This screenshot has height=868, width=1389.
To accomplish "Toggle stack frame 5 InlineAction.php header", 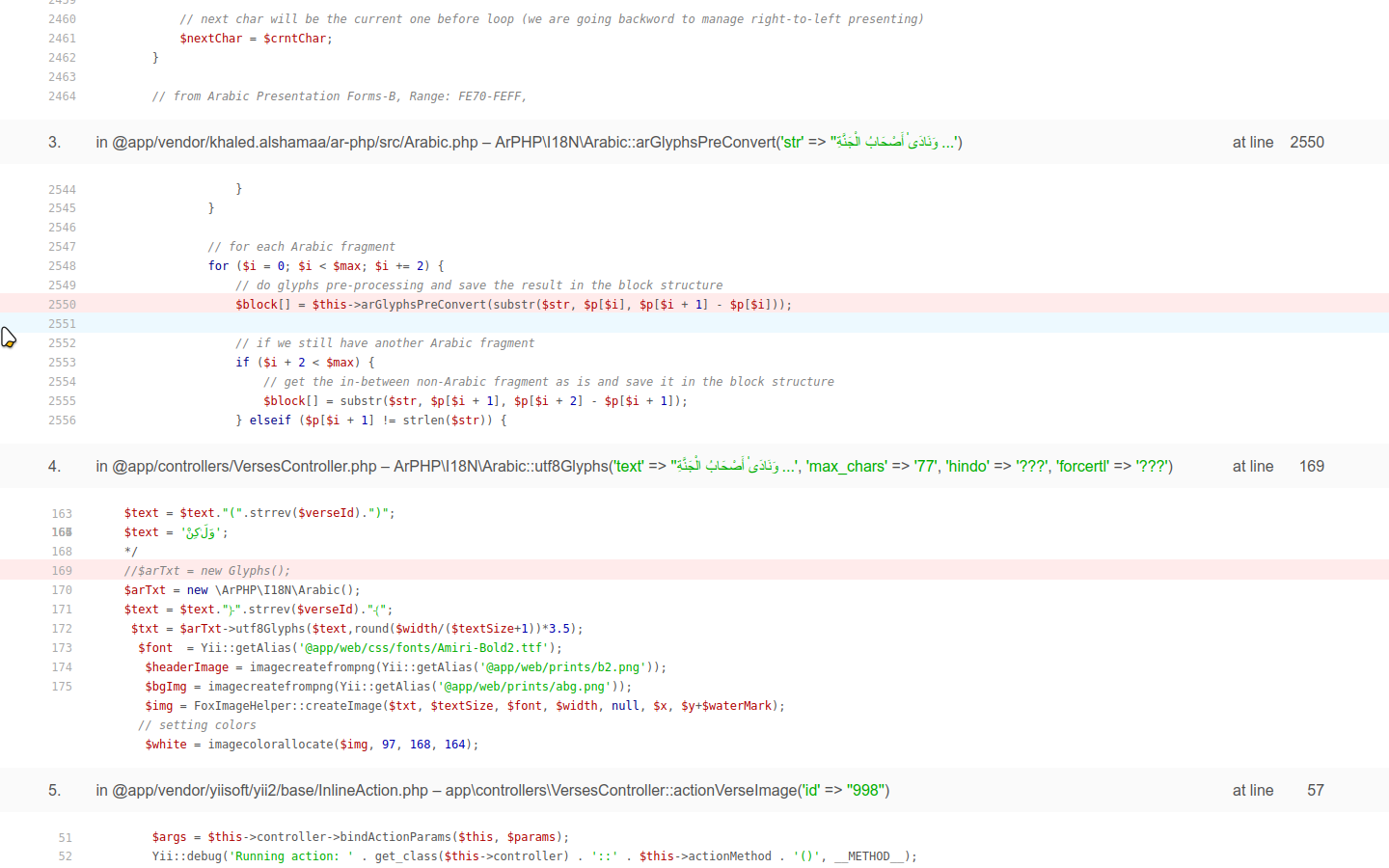I will coord(694,790).
